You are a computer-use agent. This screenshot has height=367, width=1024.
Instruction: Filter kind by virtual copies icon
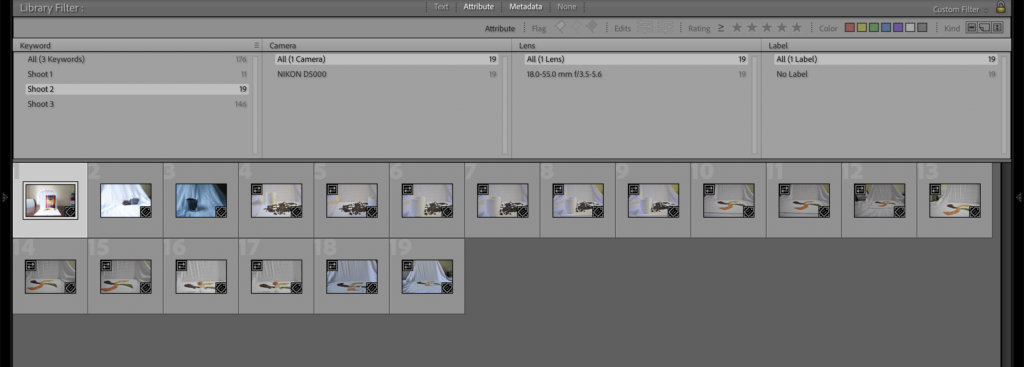(x=984, y=27)
